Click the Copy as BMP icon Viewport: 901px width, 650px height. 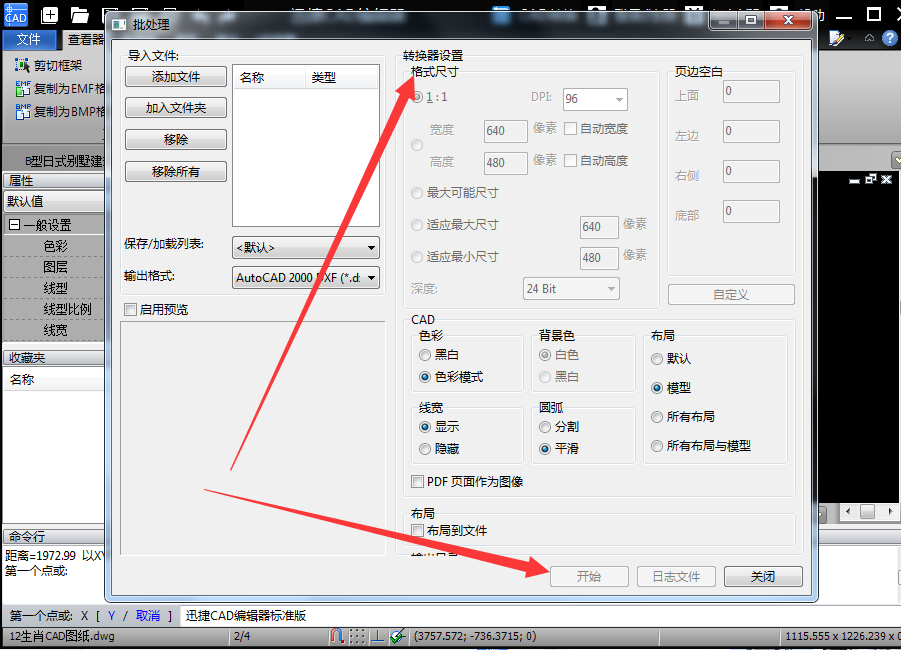22,111
